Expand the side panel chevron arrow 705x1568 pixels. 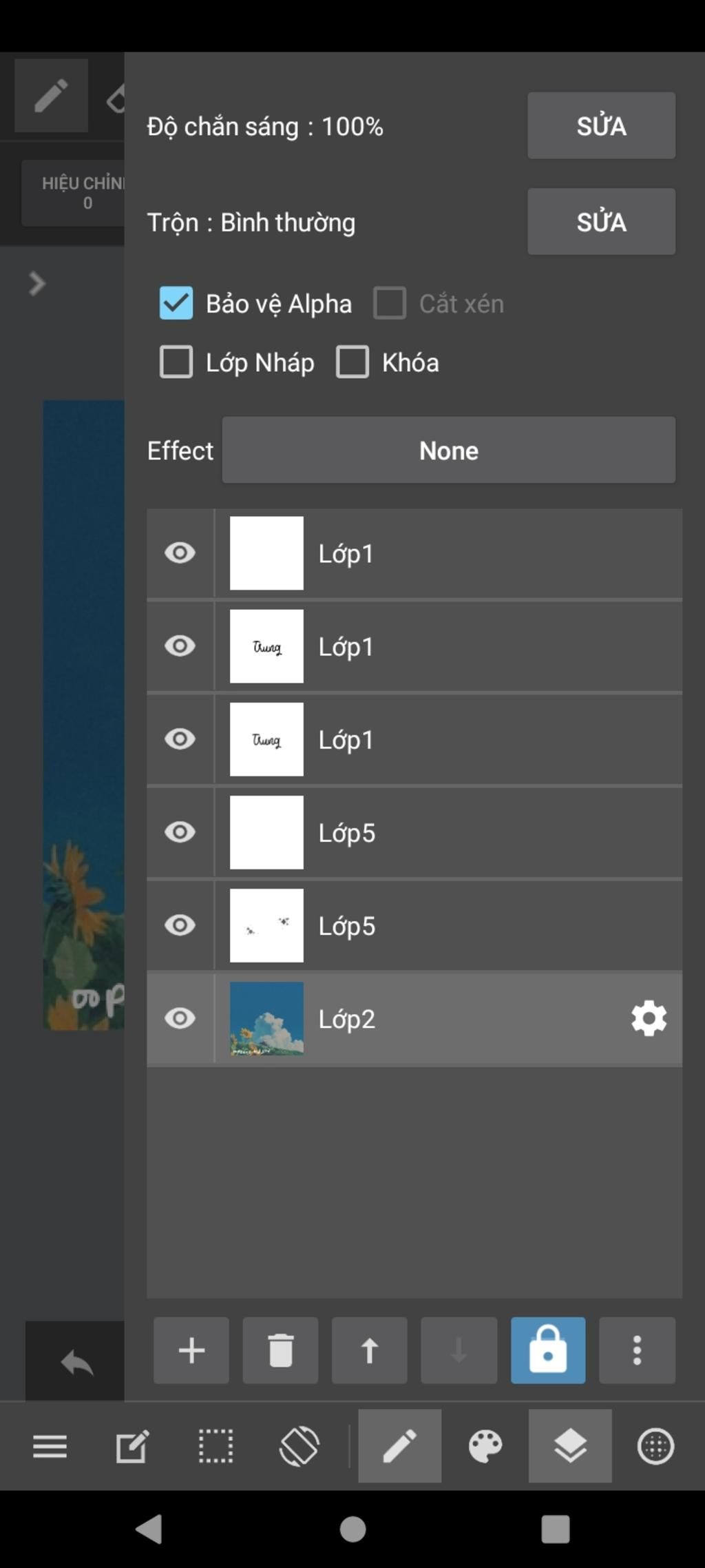(x=37, y=283)
